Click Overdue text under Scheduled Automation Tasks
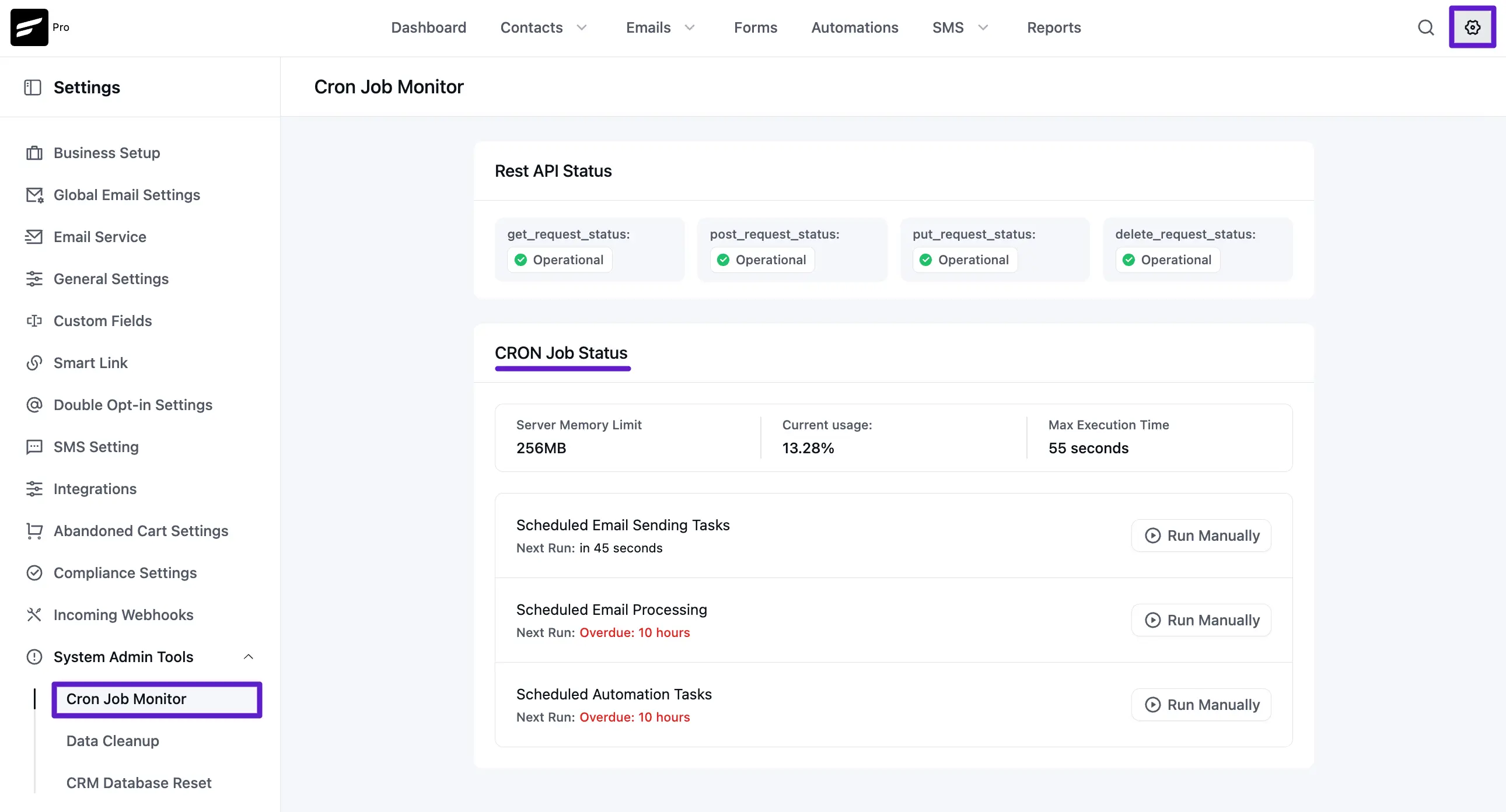Viewport: 1506px width, 812px height. (634, 717)
